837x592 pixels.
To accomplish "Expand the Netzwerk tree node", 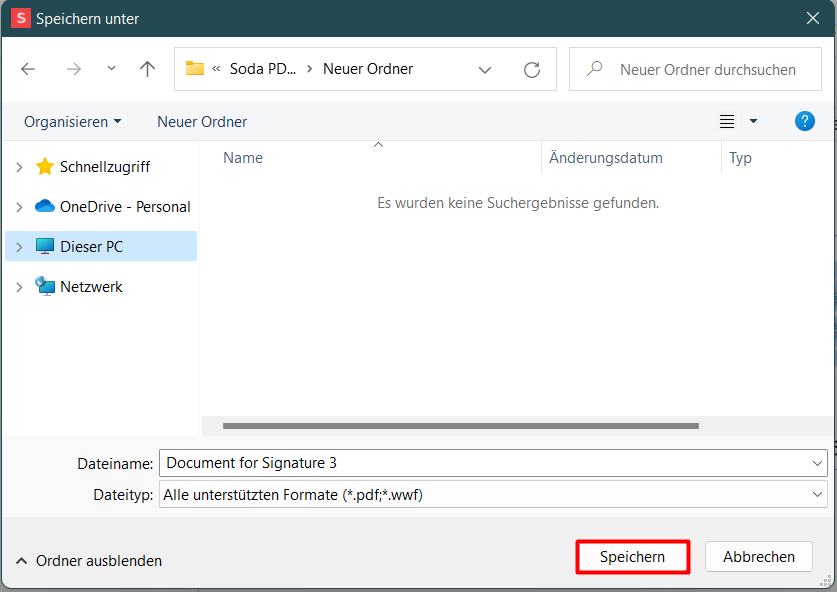I will pos(19,287).
